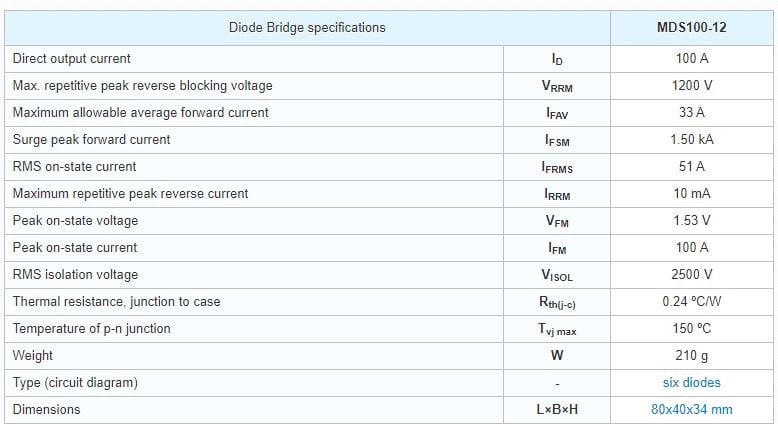
Task: Select the Tvj max symbol cell
Action: [557, 329]
